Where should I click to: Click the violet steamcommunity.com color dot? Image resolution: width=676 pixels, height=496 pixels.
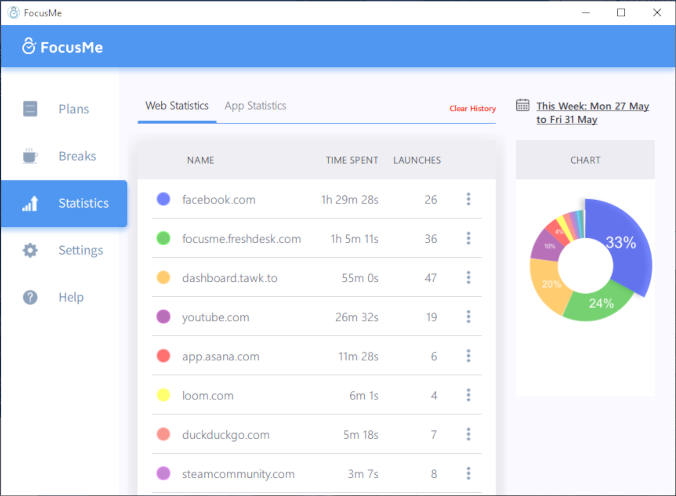click(163, 473)
